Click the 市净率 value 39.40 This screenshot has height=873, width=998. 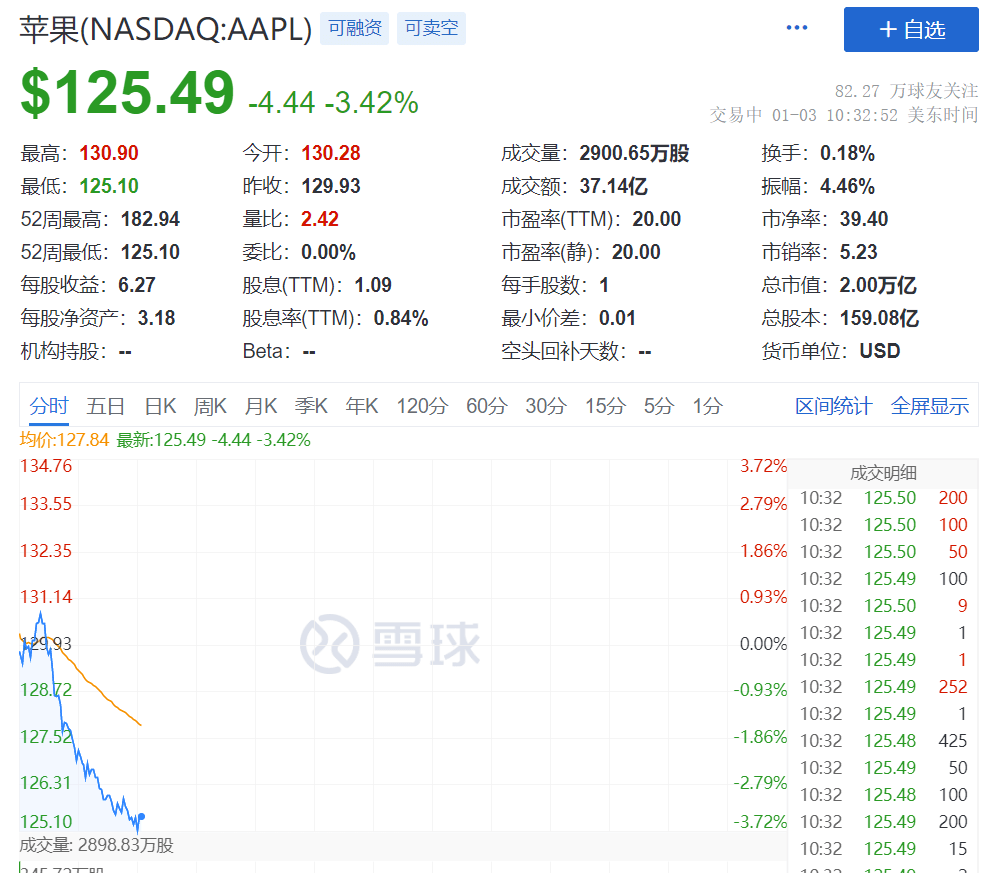(x=864, y=220)
